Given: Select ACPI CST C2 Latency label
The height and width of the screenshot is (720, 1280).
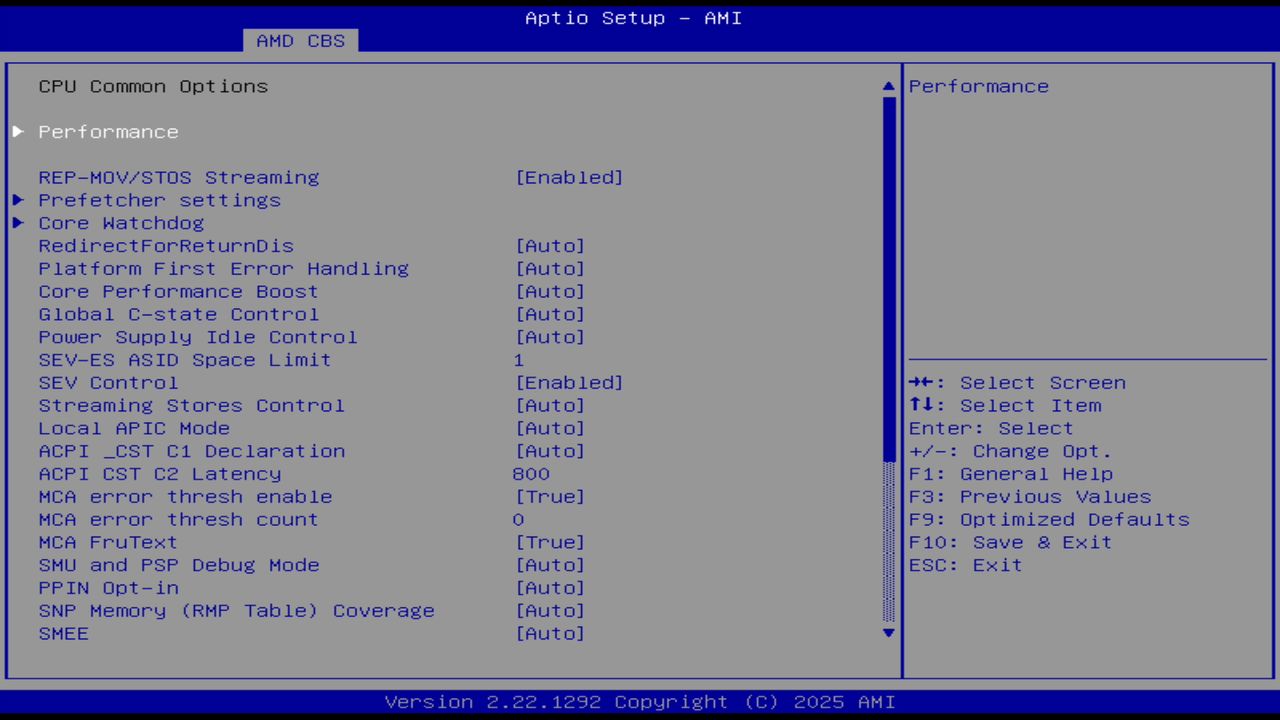Looking at the screenshot, I should click(x=160, y=474).
